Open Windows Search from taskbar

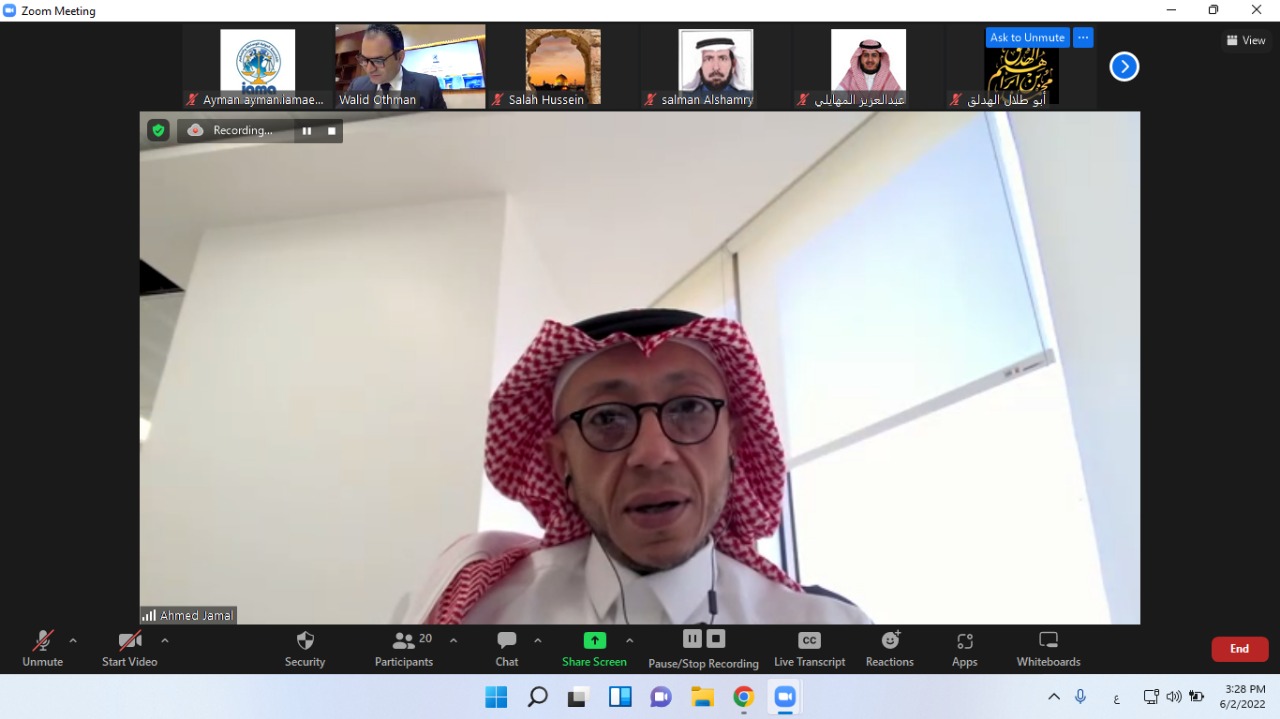pyautogui.click(x=537, y=697)
